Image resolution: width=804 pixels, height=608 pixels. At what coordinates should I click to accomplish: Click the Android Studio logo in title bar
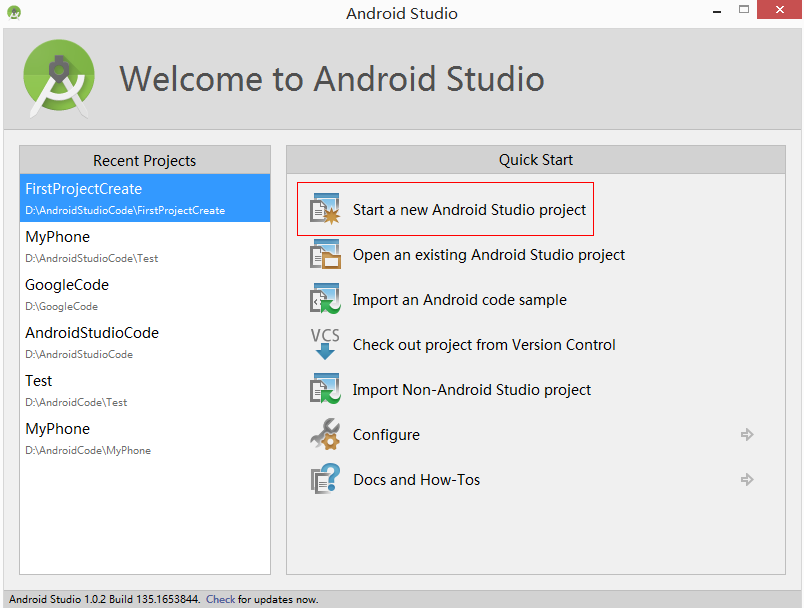click(13, 13)
